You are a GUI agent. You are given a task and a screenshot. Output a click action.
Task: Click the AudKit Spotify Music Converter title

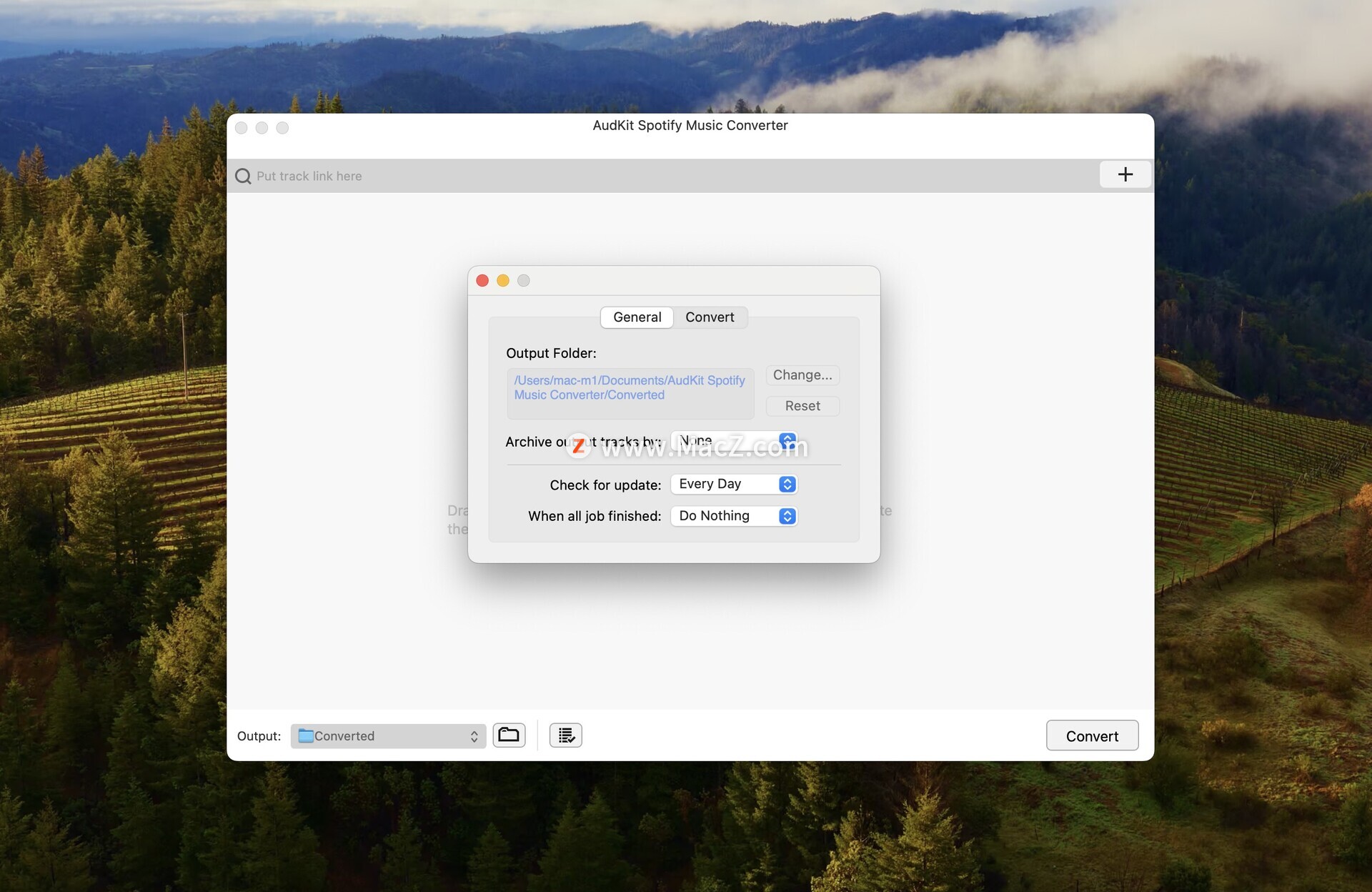[x=690, y=125]
